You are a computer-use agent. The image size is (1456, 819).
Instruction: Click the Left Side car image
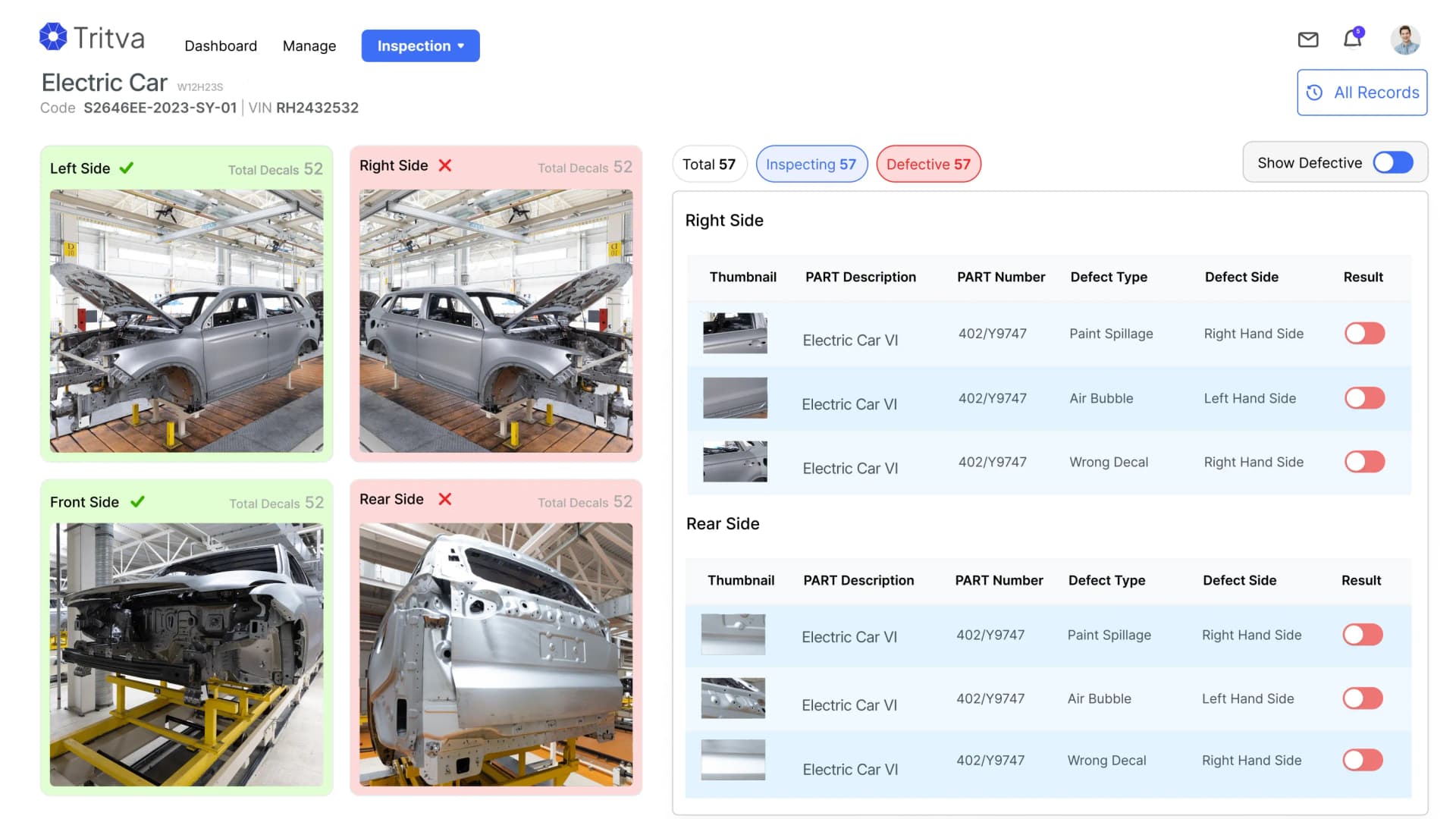187,318
